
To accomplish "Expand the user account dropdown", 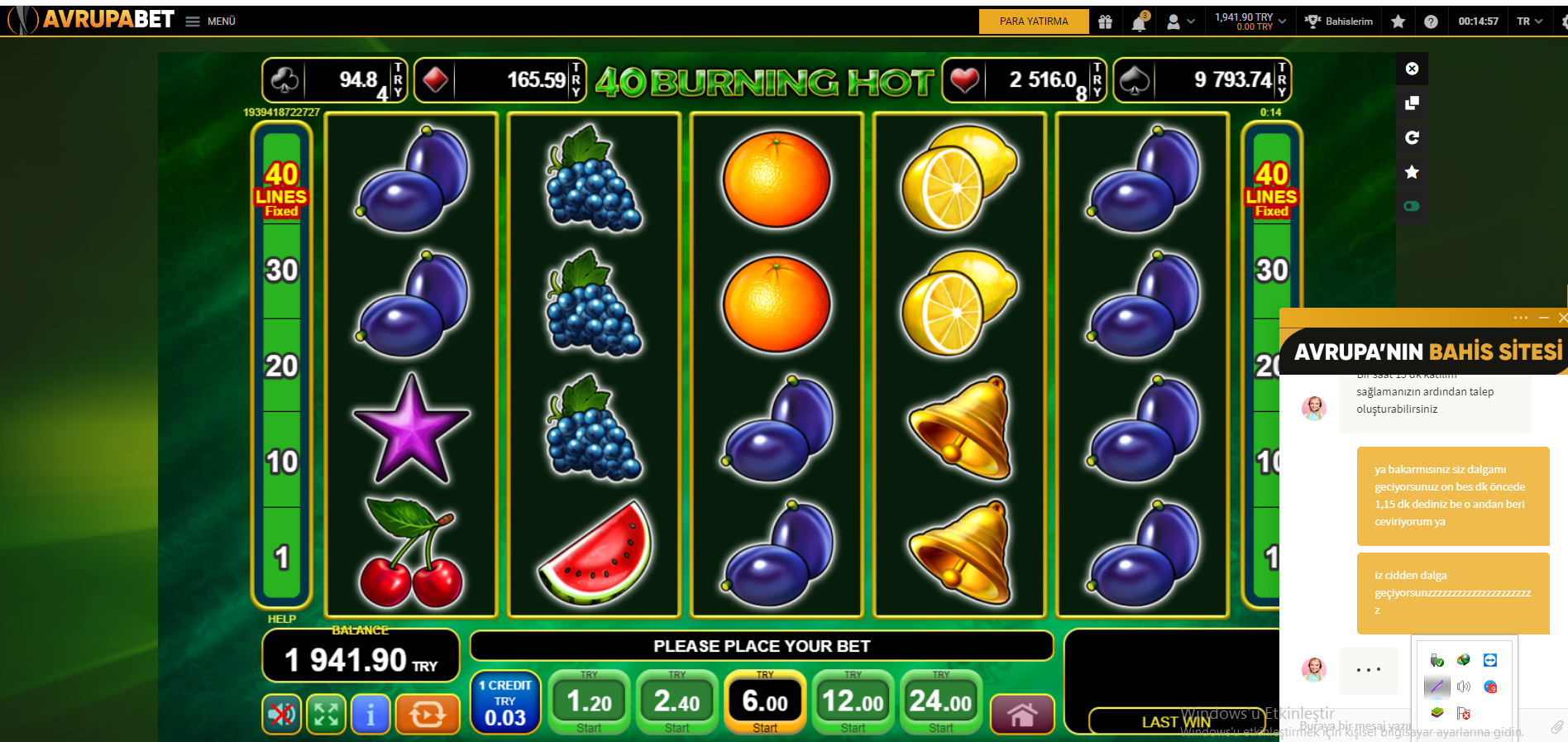I will pos(1180,22).
